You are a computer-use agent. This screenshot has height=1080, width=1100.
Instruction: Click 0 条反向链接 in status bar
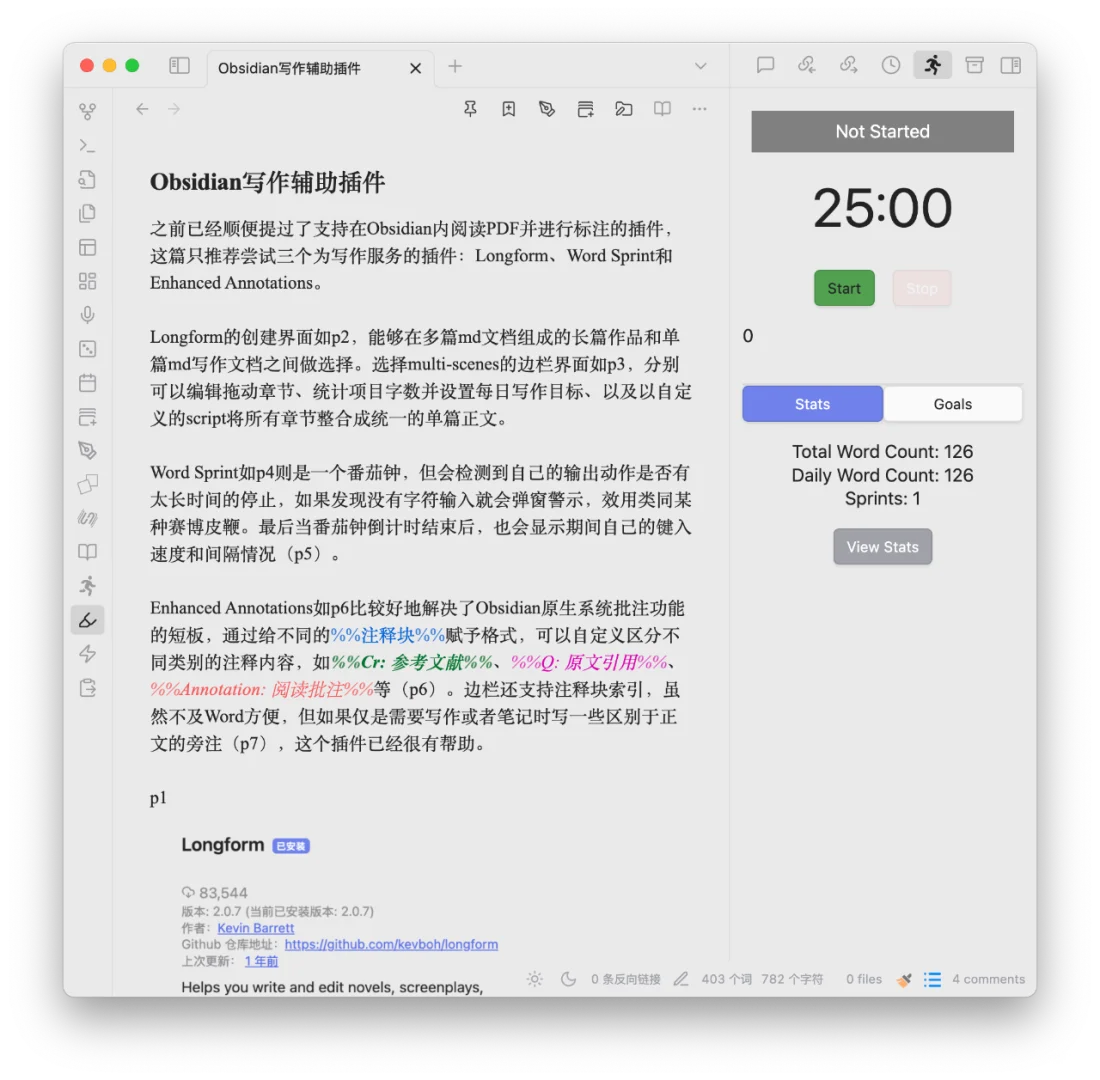pyautogui.click(x=626, y=979)
